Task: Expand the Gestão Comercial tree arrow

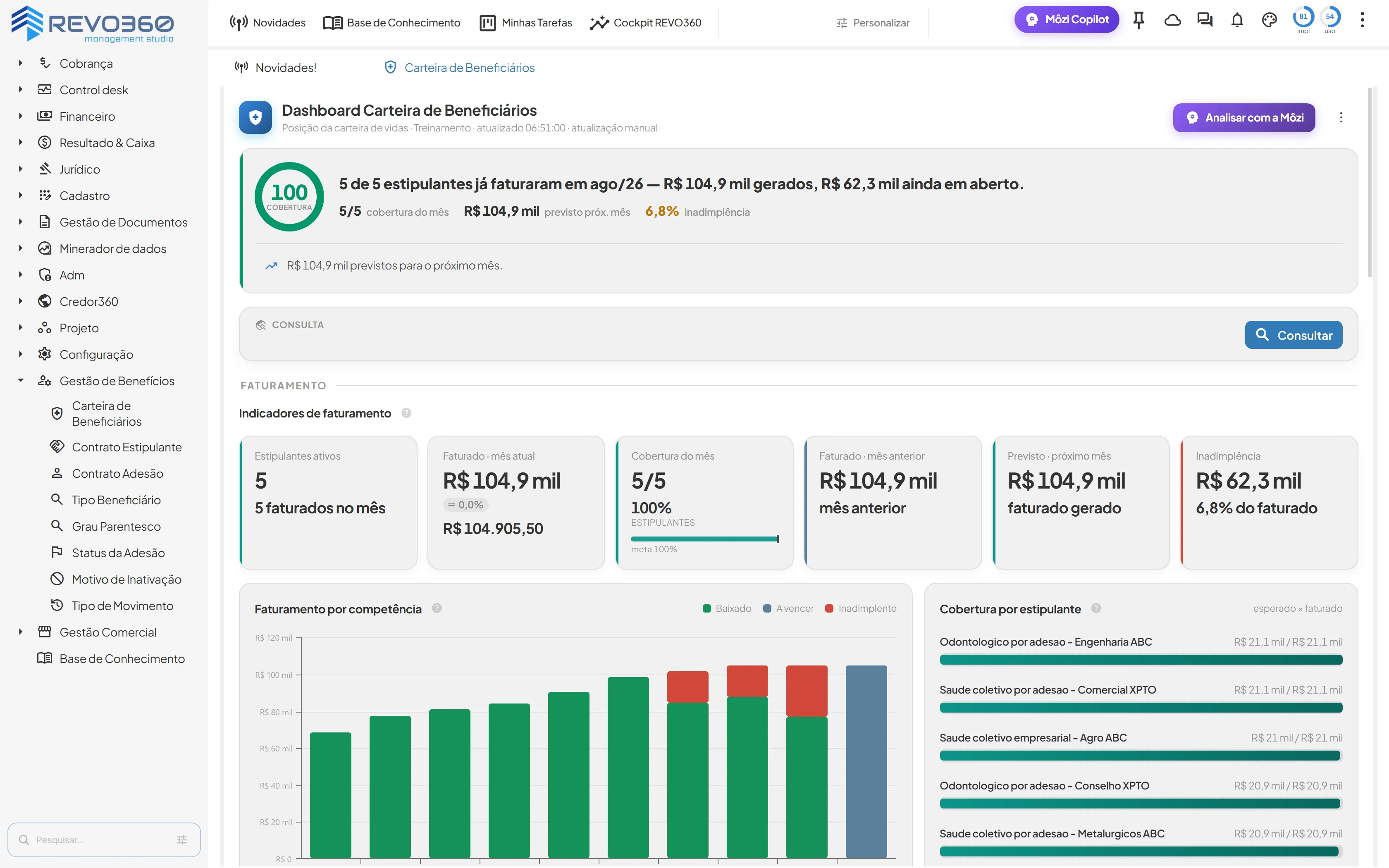Action: click(21, 632)
